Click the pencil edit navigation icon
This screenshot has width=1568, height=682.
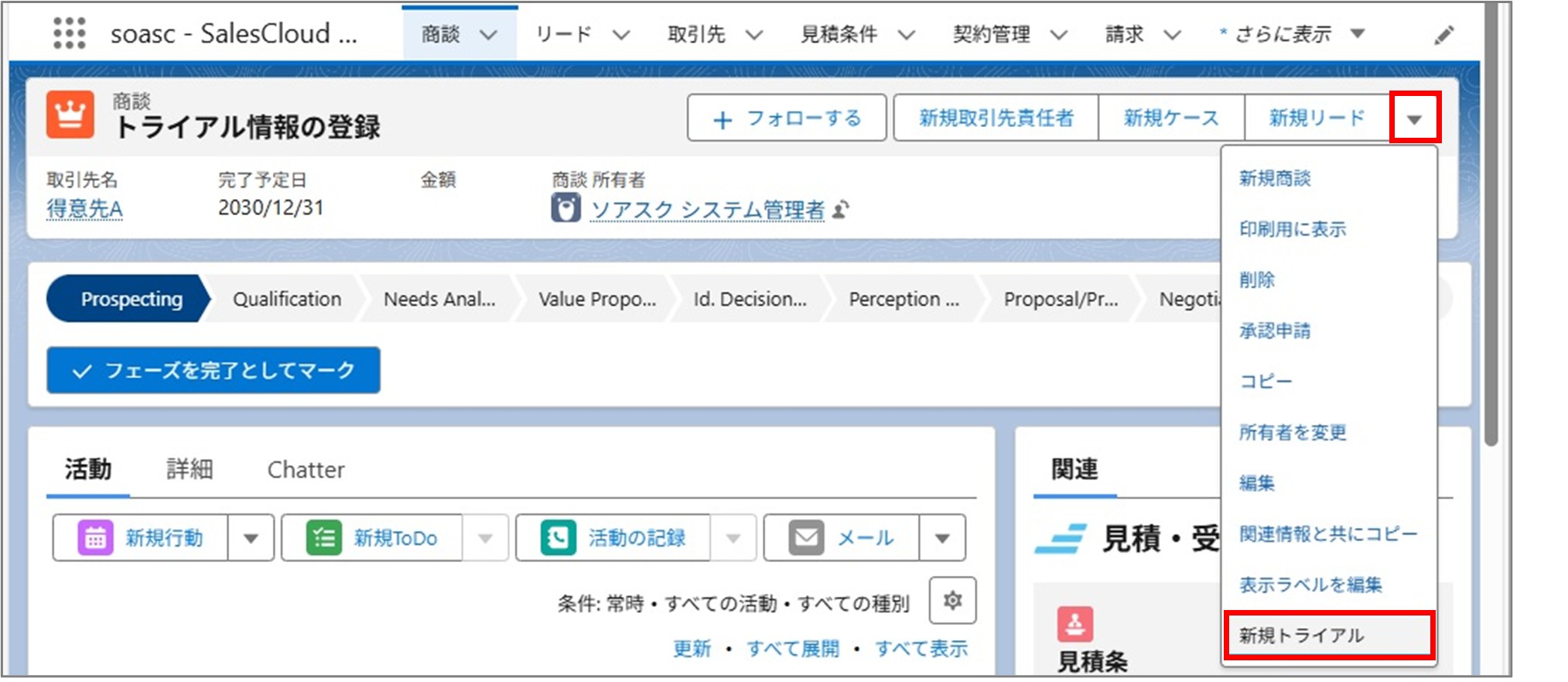pos(1443,35)
